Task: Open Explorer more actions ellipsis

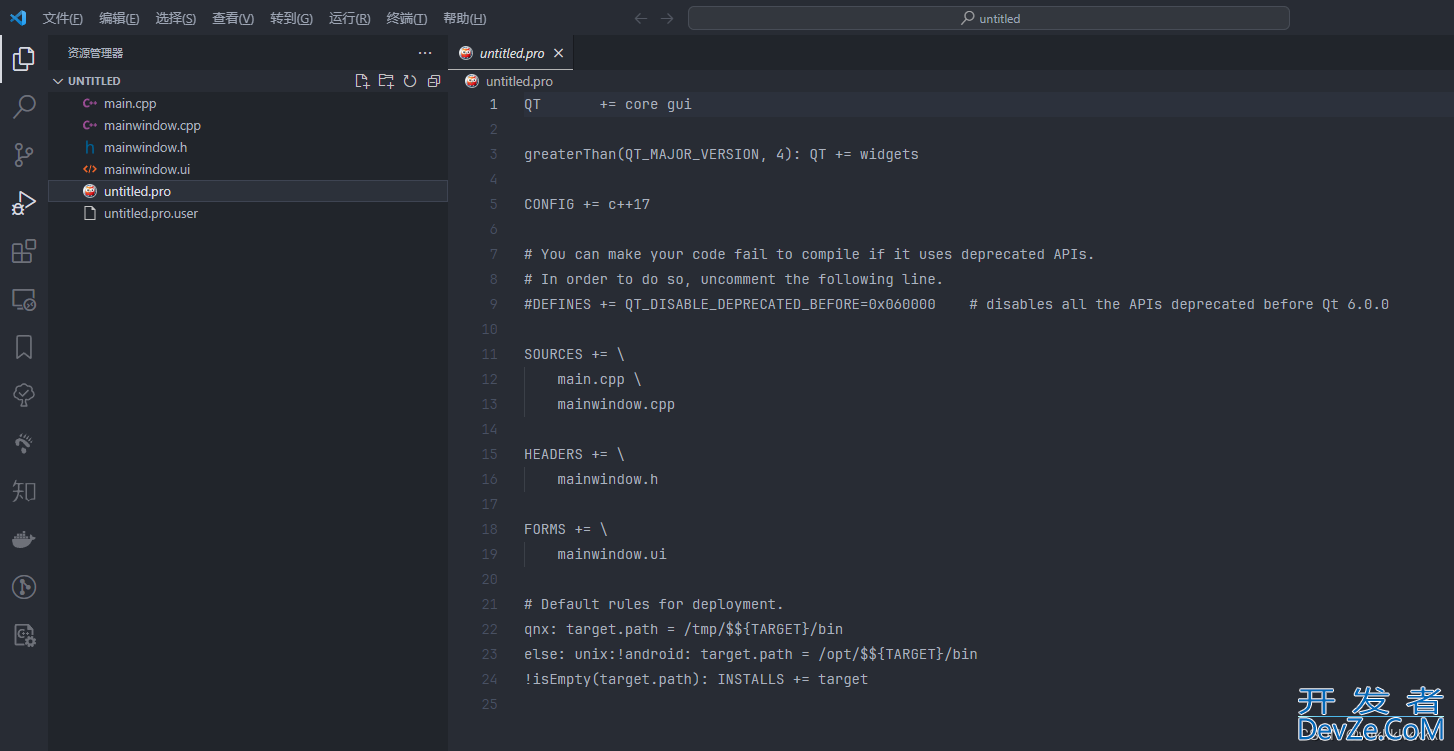Action: coord(425,53)
